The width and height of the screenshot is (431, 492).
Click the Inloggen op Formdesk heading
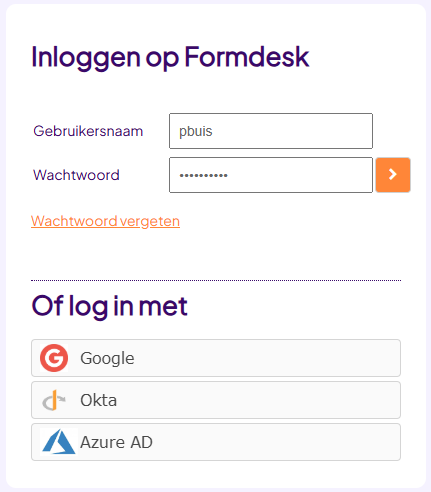(x=170, y=58)
